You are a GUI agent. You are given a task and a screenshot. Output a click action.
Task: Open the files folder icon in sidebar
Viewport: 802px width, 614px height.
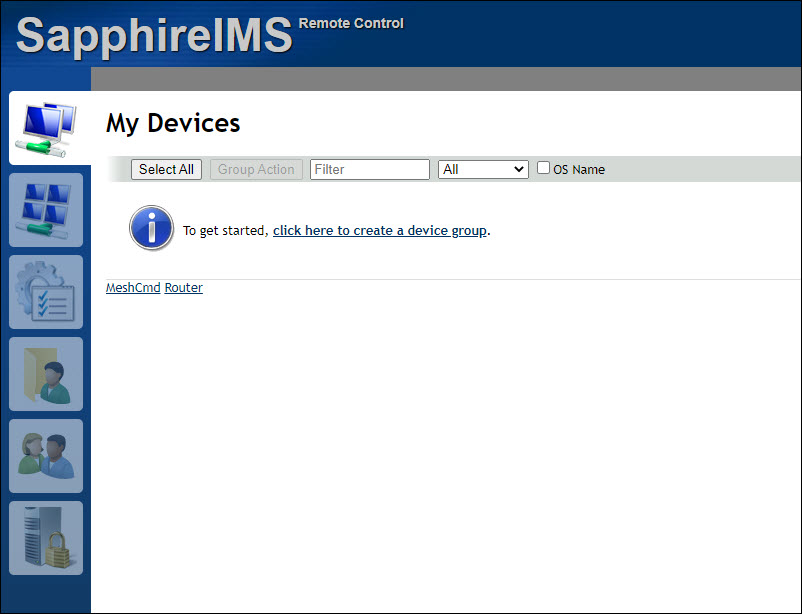click(x=45, y=374)
